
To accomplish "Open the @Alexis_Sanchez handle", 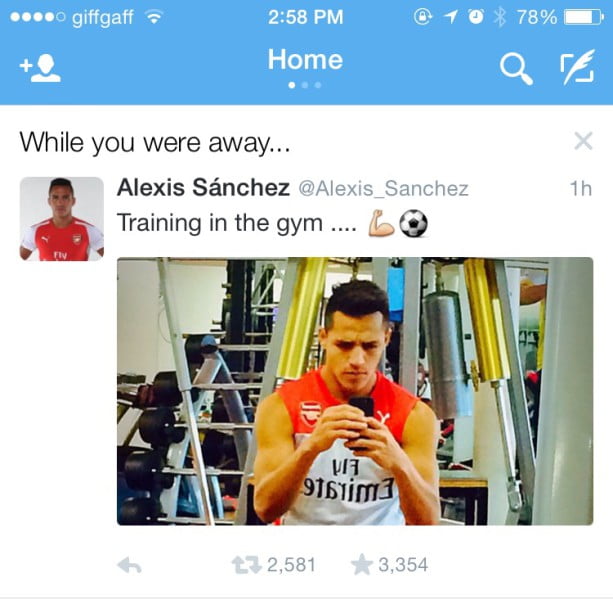I will click(384, 189).
